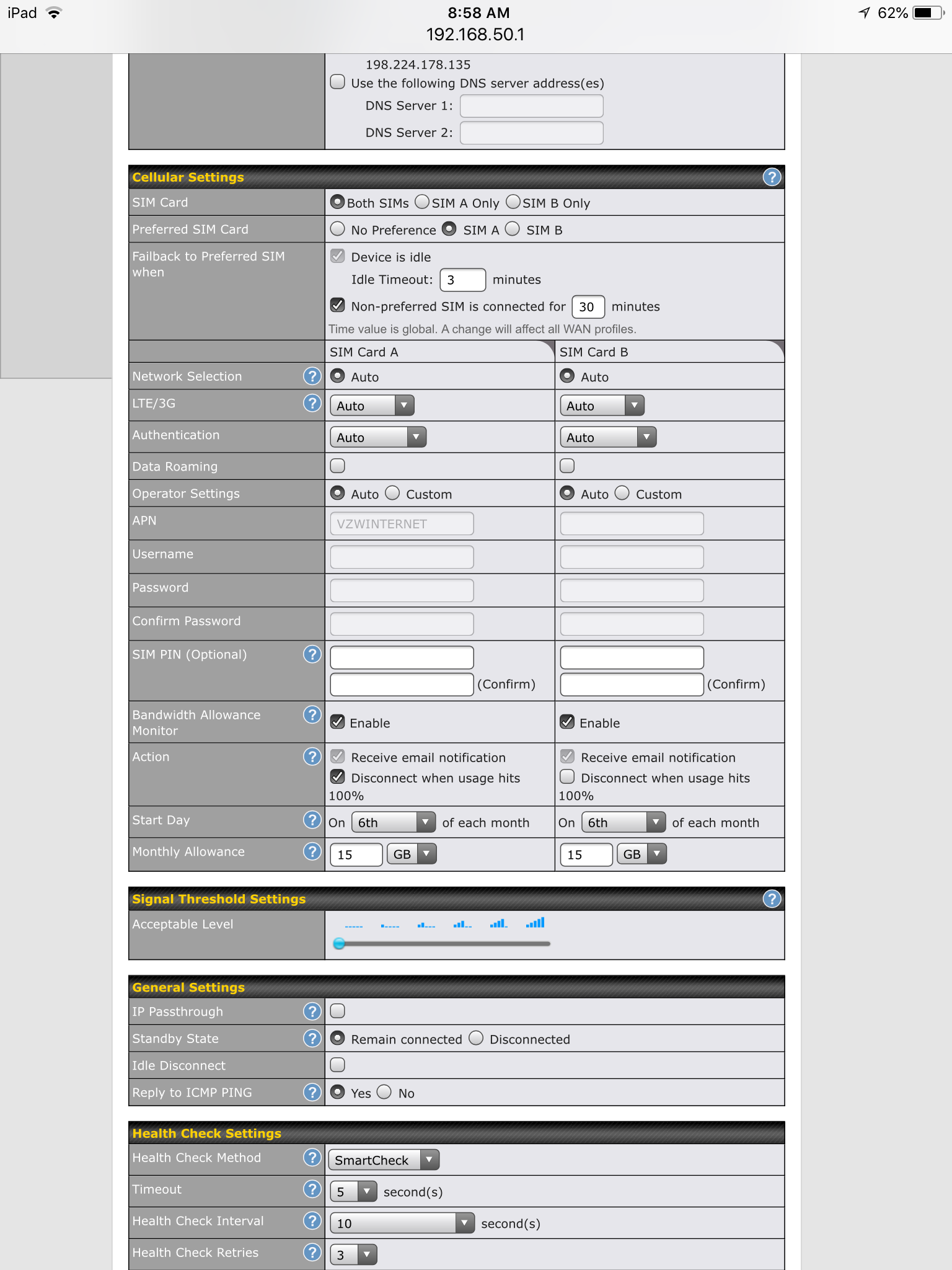This screenshot has width=952, height=1270.
Task: Open help for Network Selection
Action: (312, 376)
